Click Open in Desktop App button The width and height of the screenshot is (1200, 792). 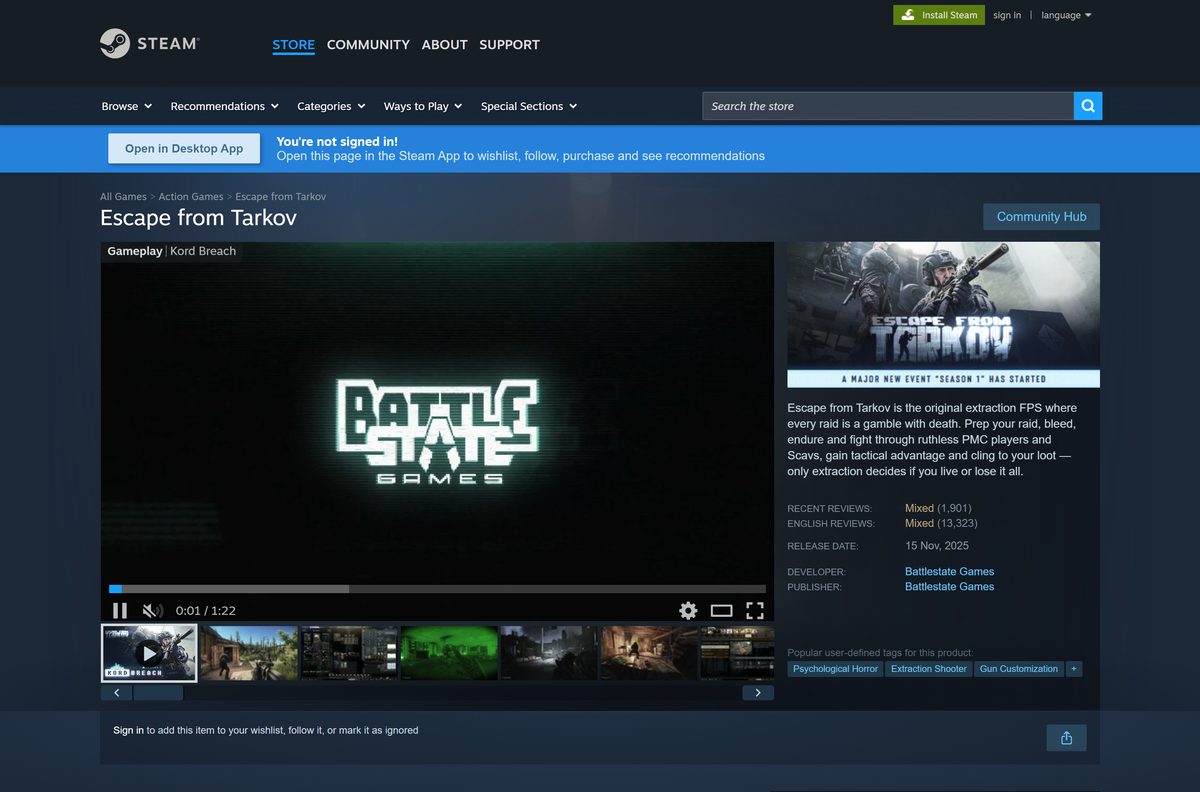[x=184, y=148]
